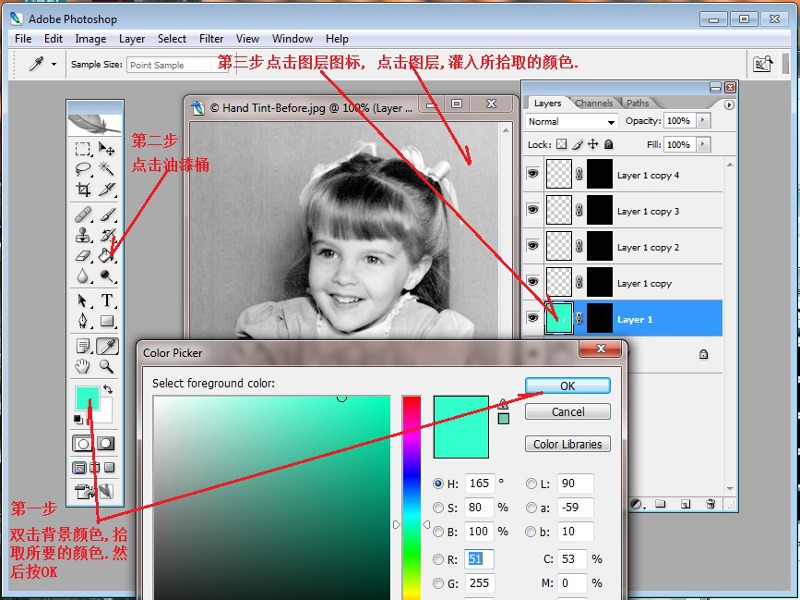Select the Crop tool
The image size is (800, 600).
click(84, 190)
